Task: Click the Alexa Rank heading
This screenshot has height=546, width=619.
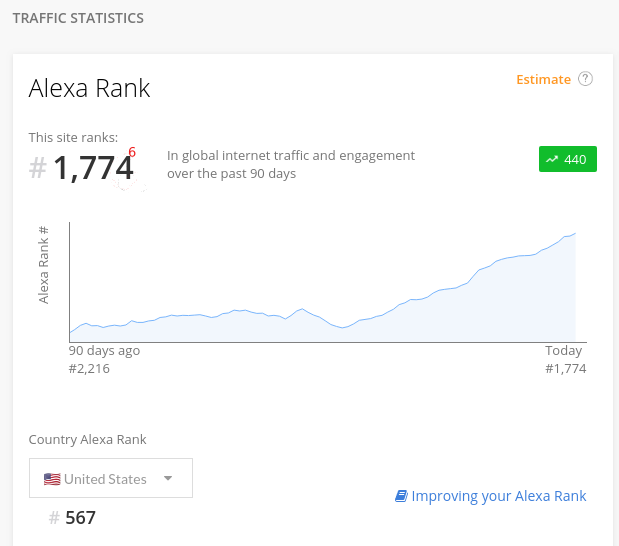Action: tap(89, 88)
